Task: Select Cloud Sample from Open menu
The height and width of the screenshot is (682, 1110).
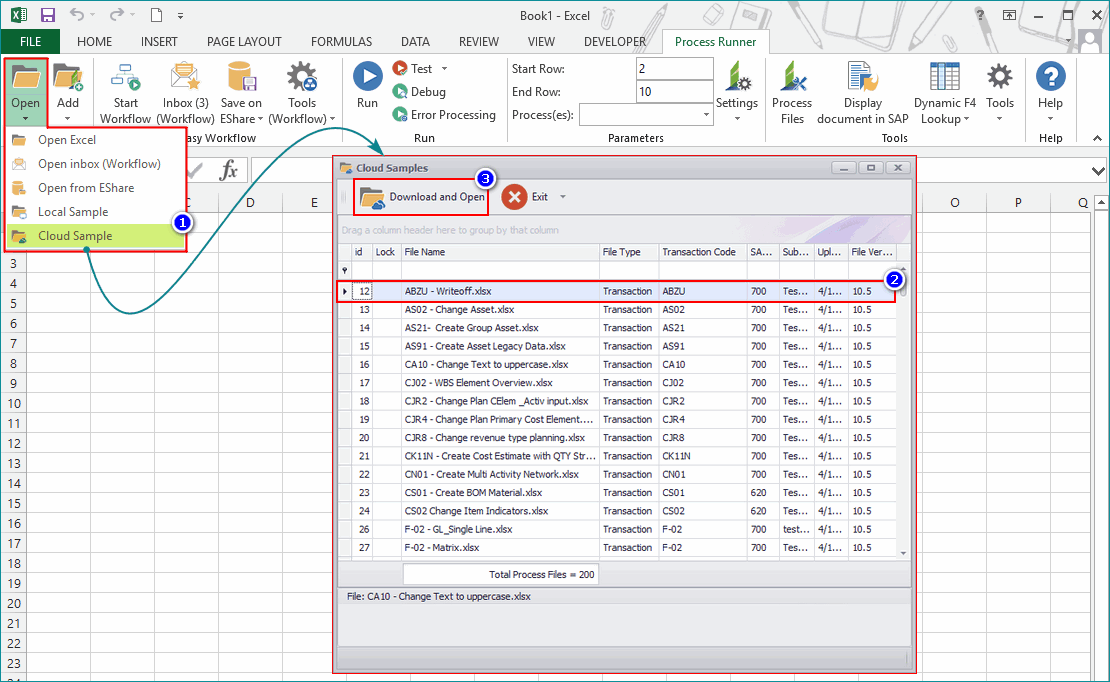Action: click(75, 236)
